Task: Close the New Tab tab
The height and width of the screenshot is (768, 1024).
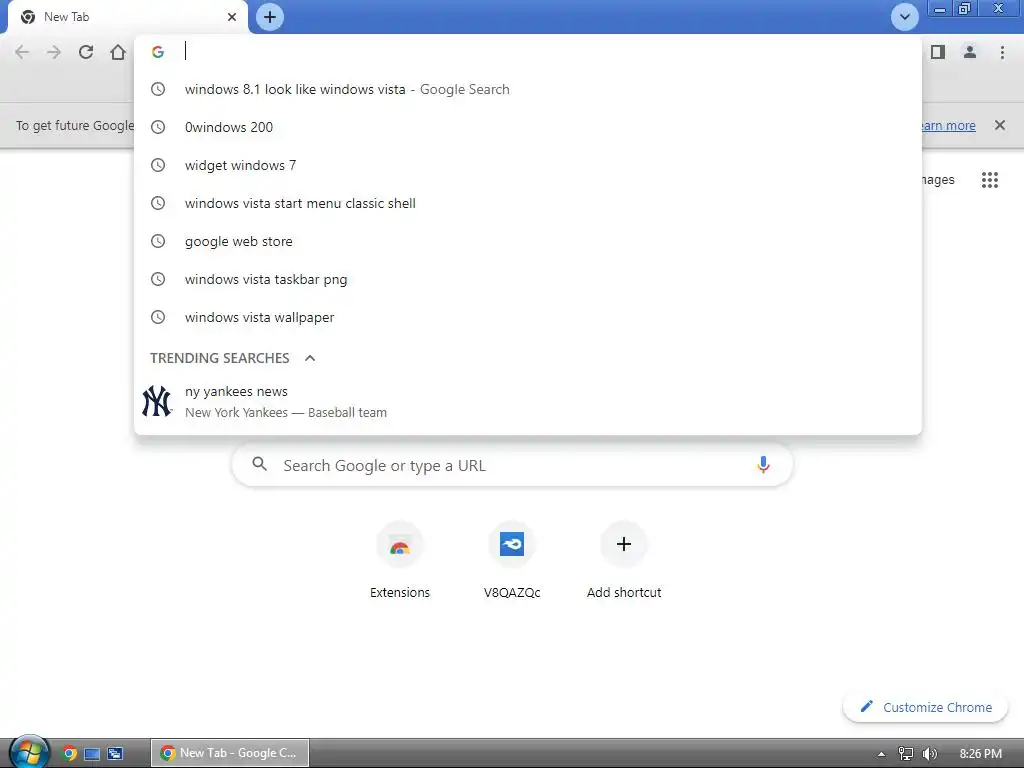Action: [x=232, y=17]
